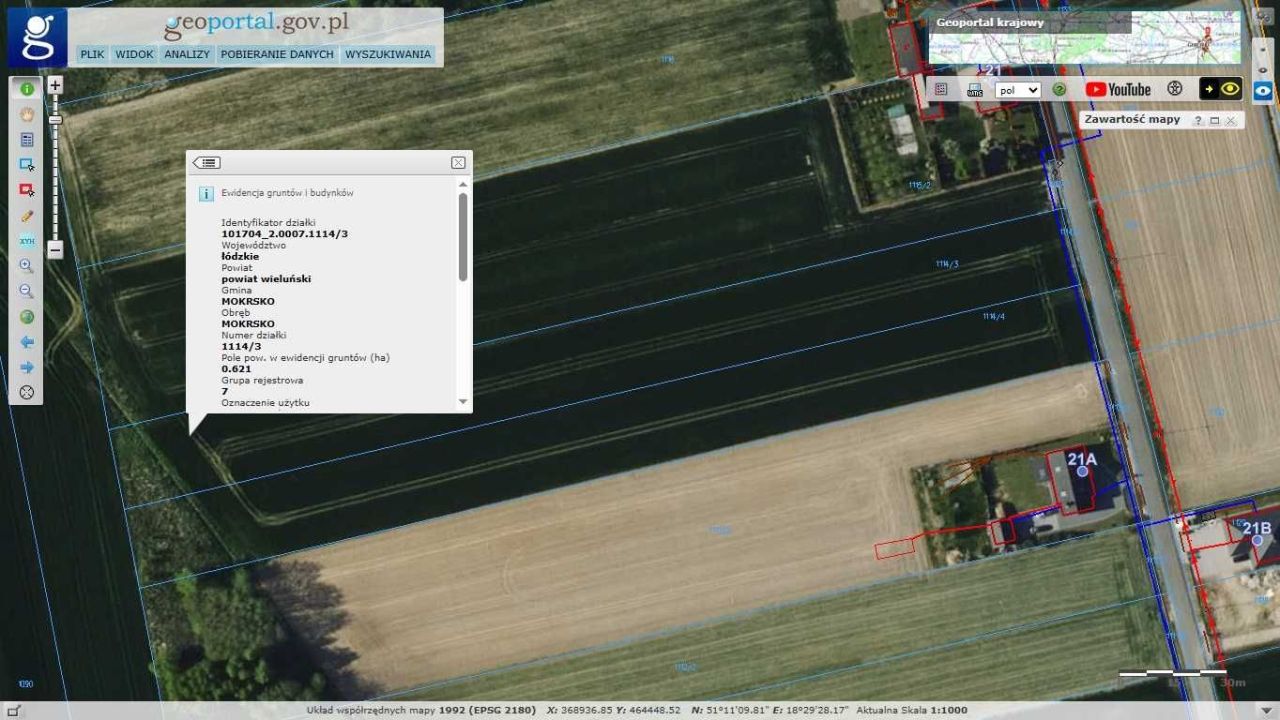Click the województwo value łódzkie

pos(240,256)
